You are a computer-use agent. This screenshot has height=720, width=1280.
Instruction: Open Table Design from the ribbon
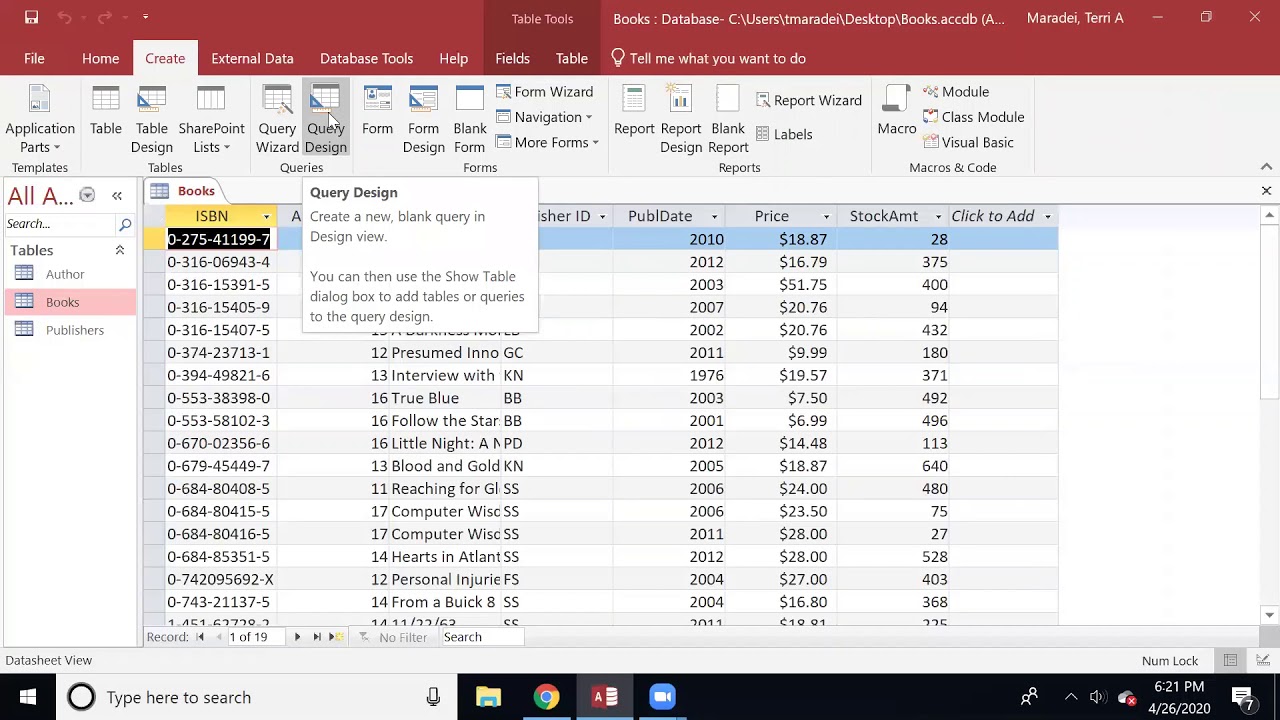151,118
